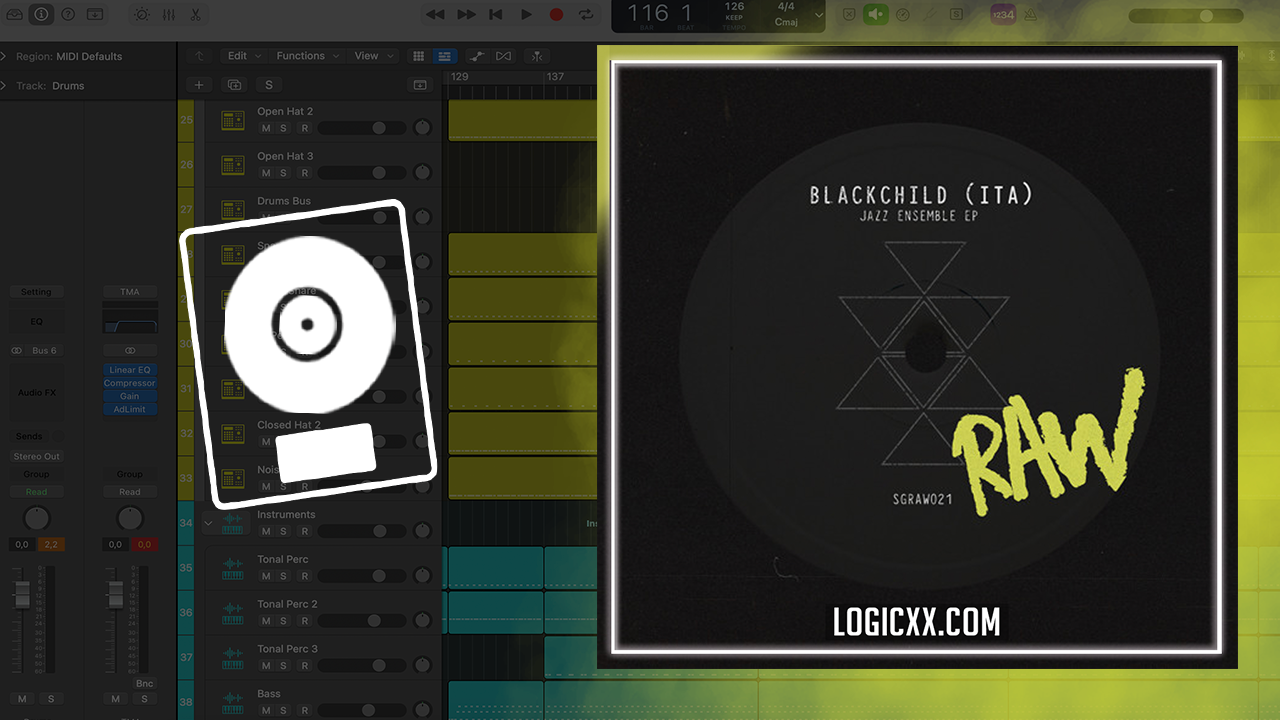Click Drums Bus track icon

click(x=233, y=210)
